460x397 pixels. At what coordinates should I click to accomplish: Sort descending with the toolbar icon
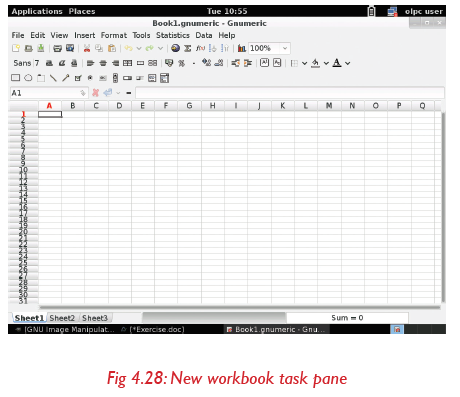pyautogui.click(x=225, y=48)
